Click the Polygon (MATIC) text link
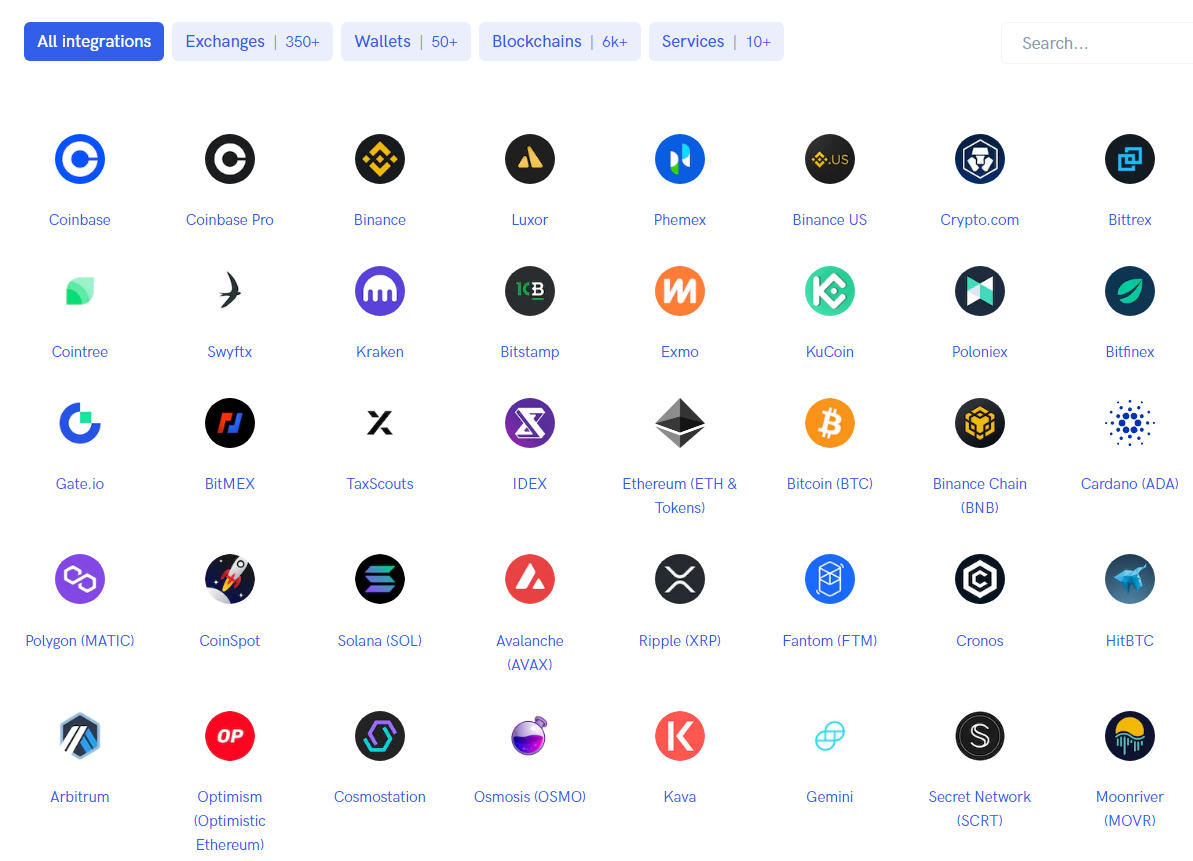 [x=80, y=640]
